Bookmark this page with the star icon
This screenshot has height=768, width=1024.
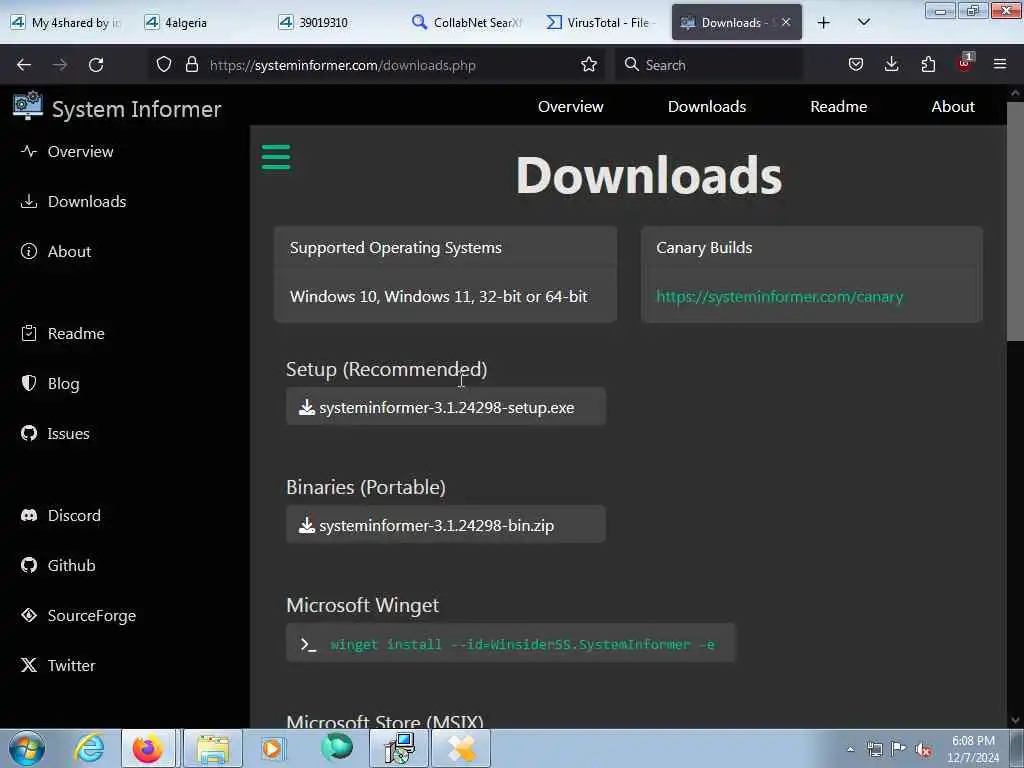pos(588,64)
